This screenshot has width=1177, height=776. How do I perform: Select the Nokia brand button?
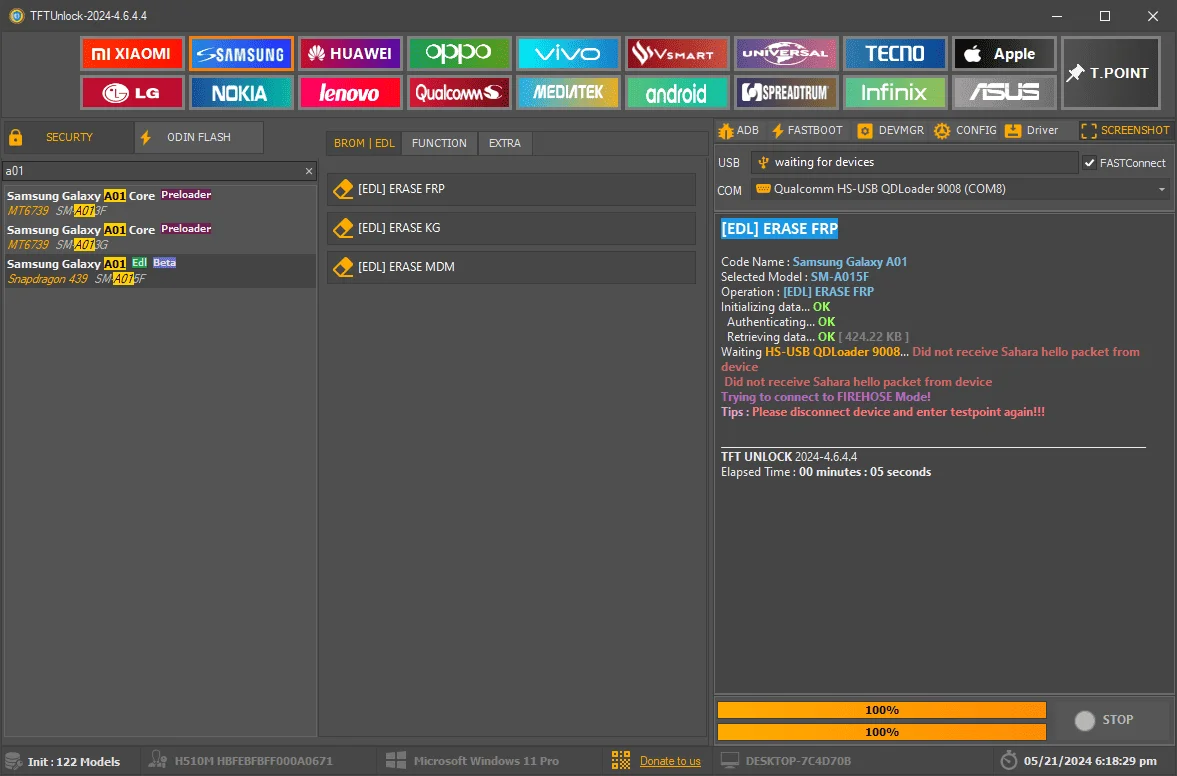click(x=241, y=93)
